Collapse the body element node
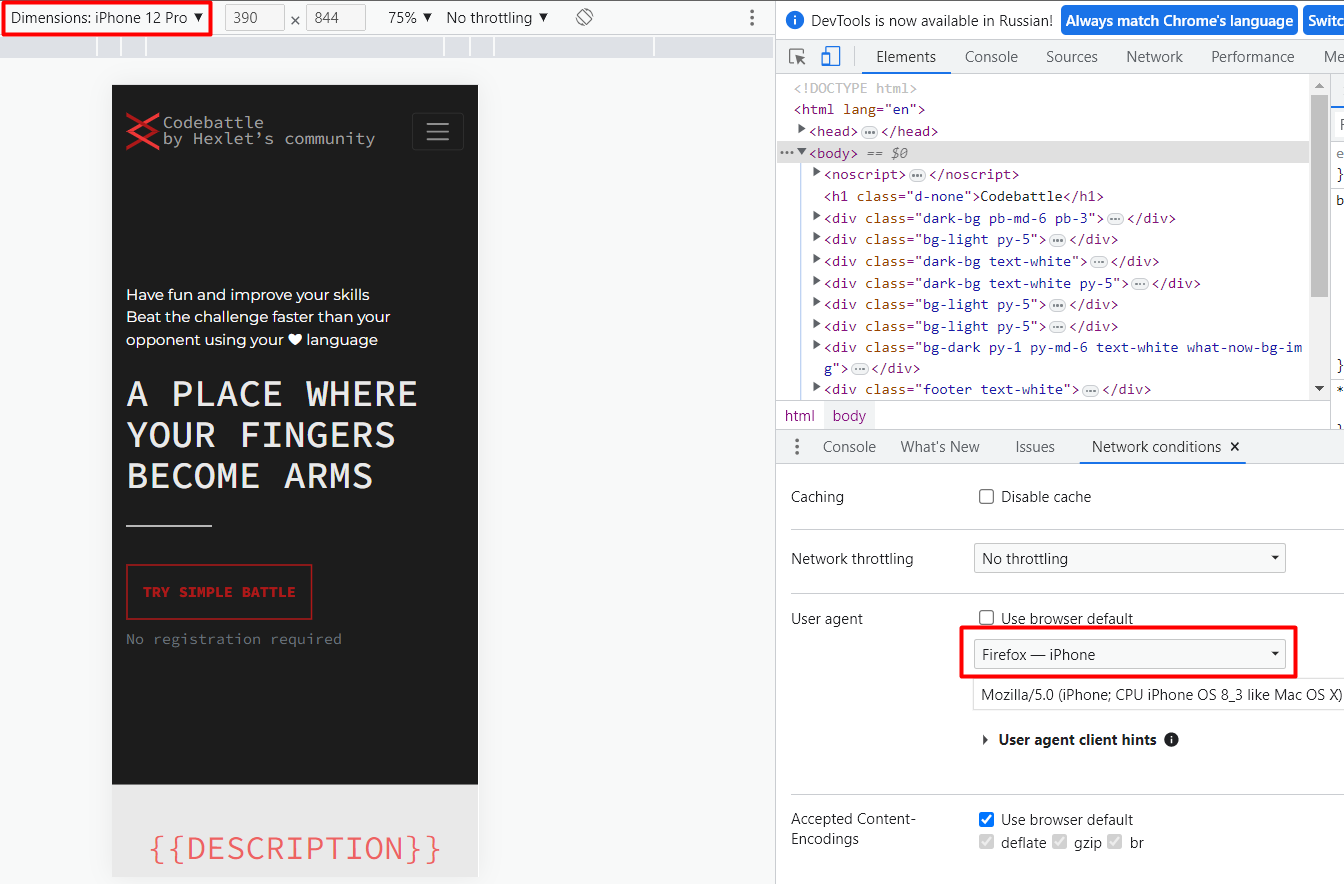The width and height of the screenshot is (1344, 884). click(x=802, y=152)
